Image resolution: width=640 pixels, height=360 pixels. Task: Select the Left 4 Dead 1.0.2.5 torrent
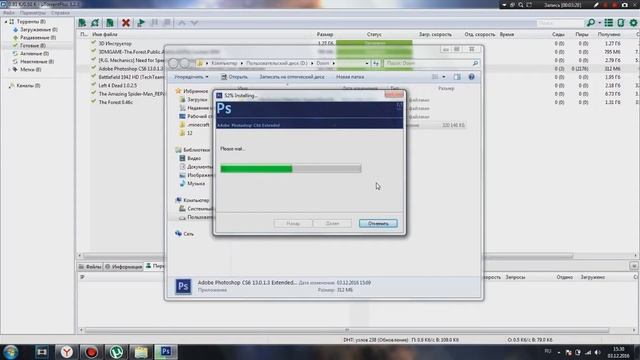coord(118,85)
